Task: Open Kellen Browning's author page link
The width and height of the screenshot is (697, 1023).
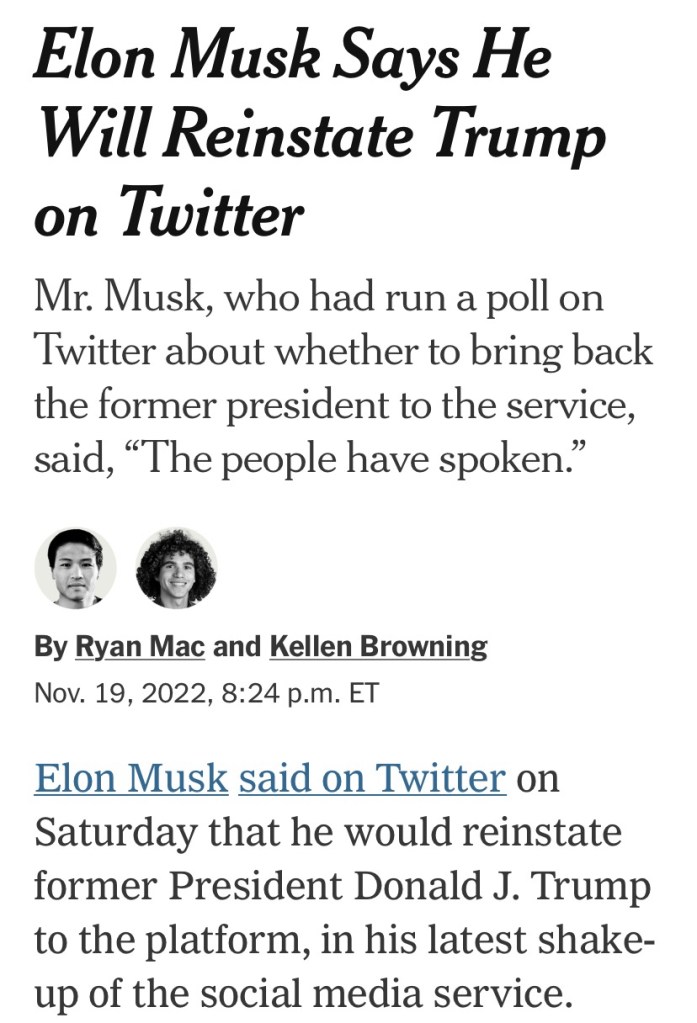Action: click(378, 647)
